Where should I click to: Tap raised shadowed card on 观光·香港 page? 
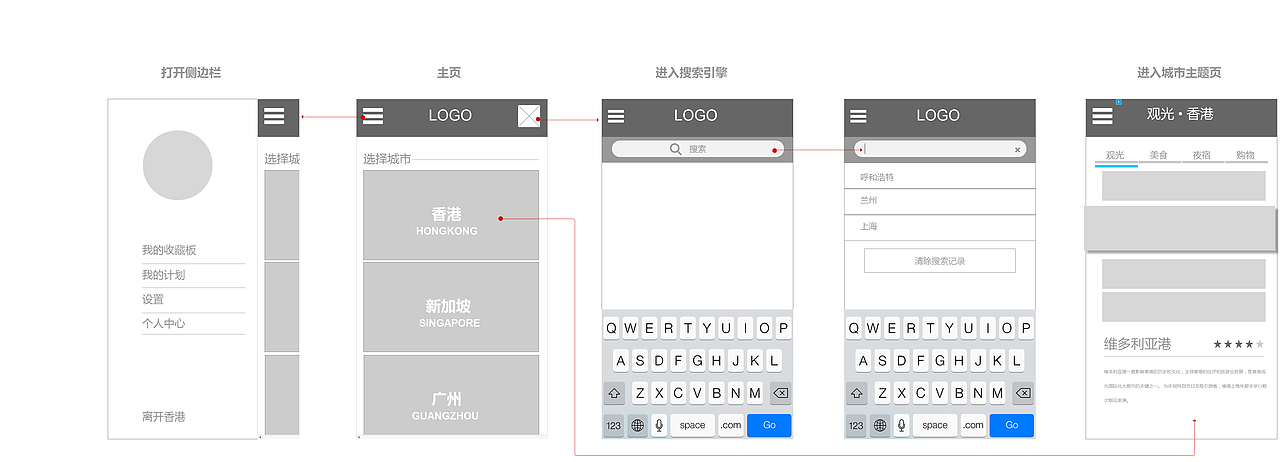tap(1180, 229)
